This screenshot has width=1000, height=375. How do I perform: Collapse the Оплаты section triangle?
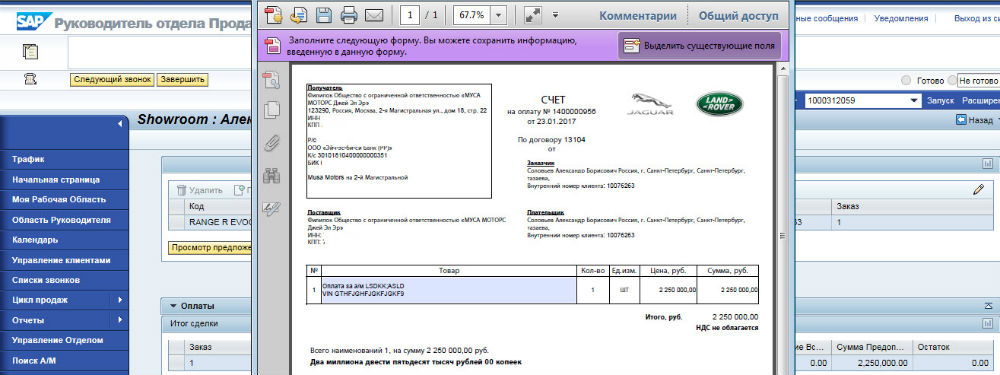173,306
